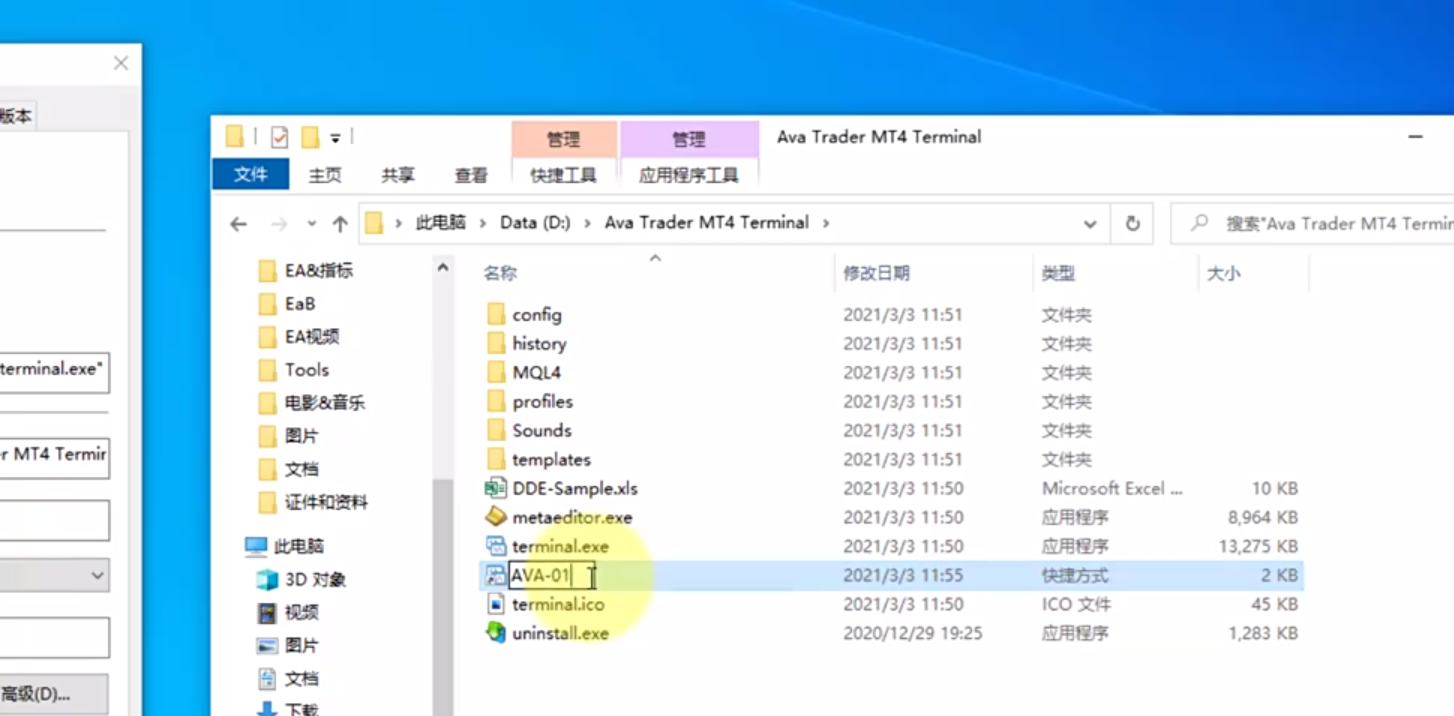Sort files by the 类型 column header
Image resolution: width=1454 pixels, height=716 pixels.
1058,273
